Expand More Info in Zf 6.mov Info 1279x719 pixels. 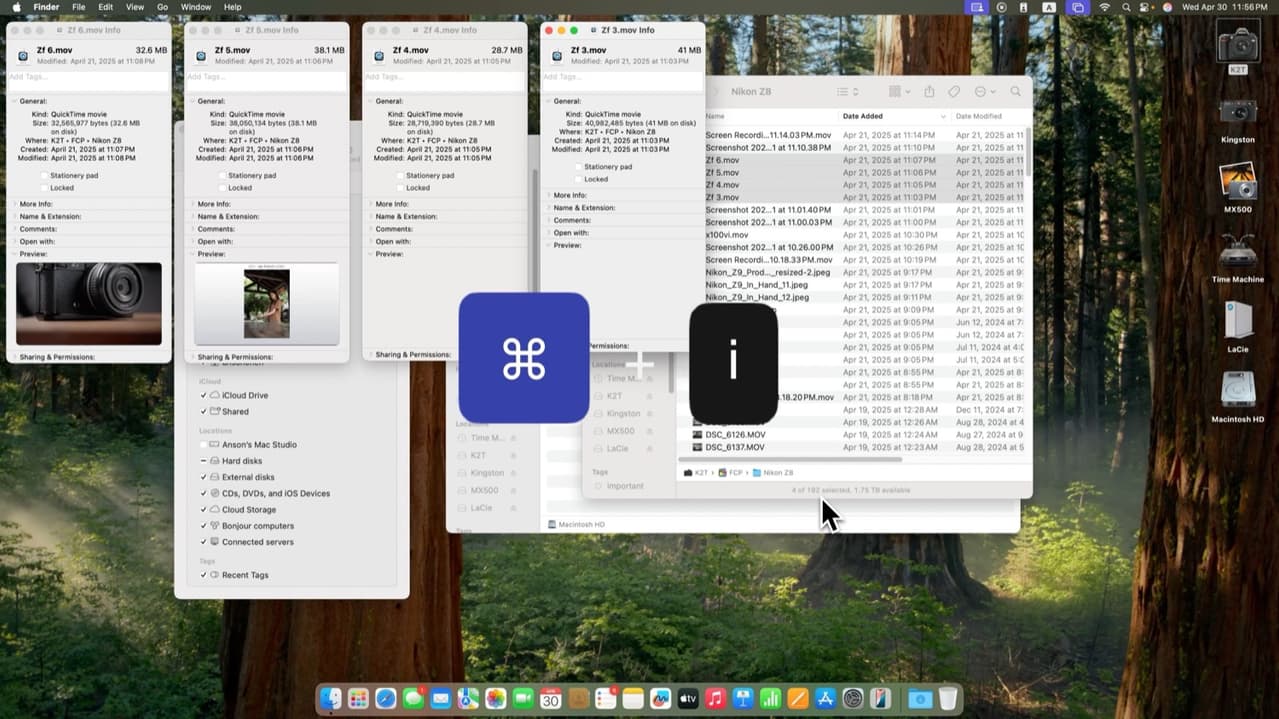[13, 204]
